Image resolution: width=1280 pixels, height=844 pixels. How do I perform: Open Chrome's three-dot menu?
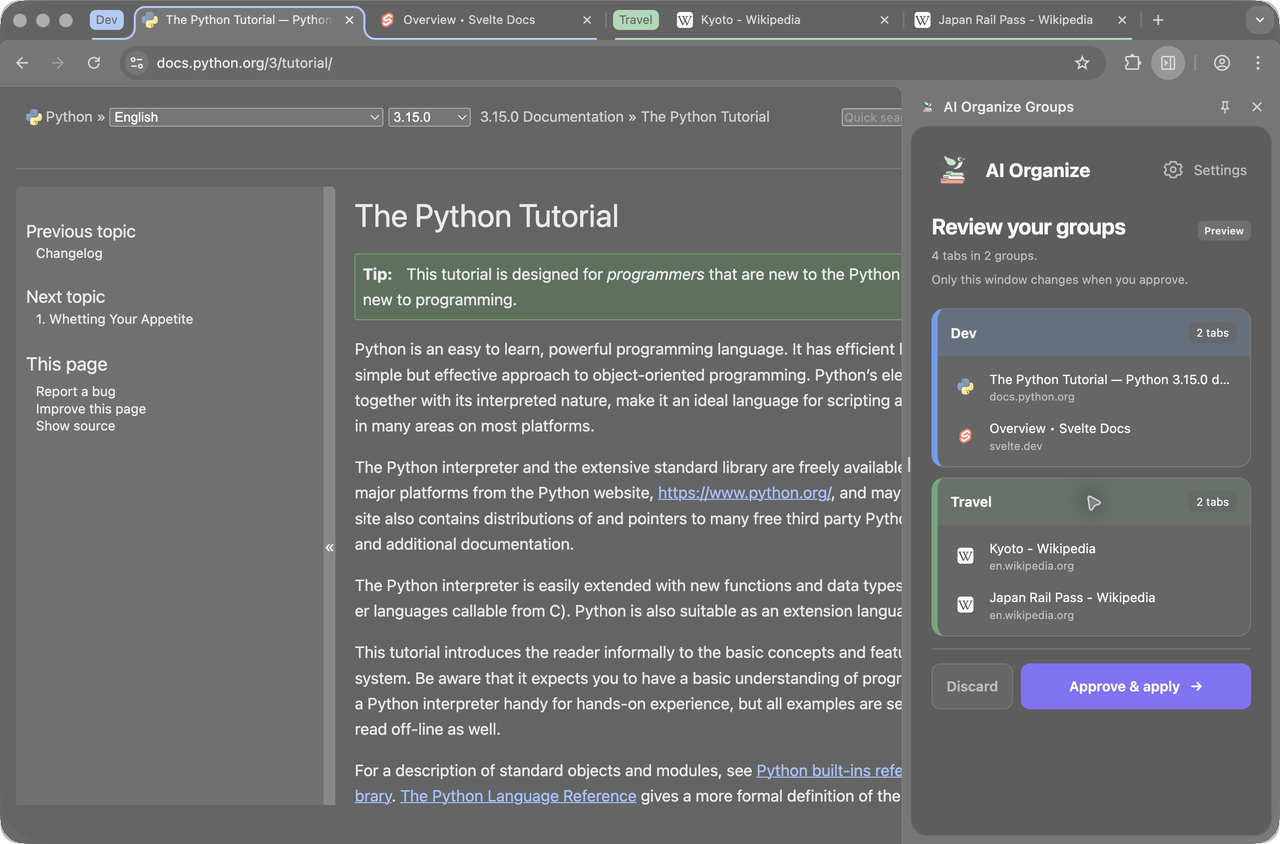pos(1258,63)
